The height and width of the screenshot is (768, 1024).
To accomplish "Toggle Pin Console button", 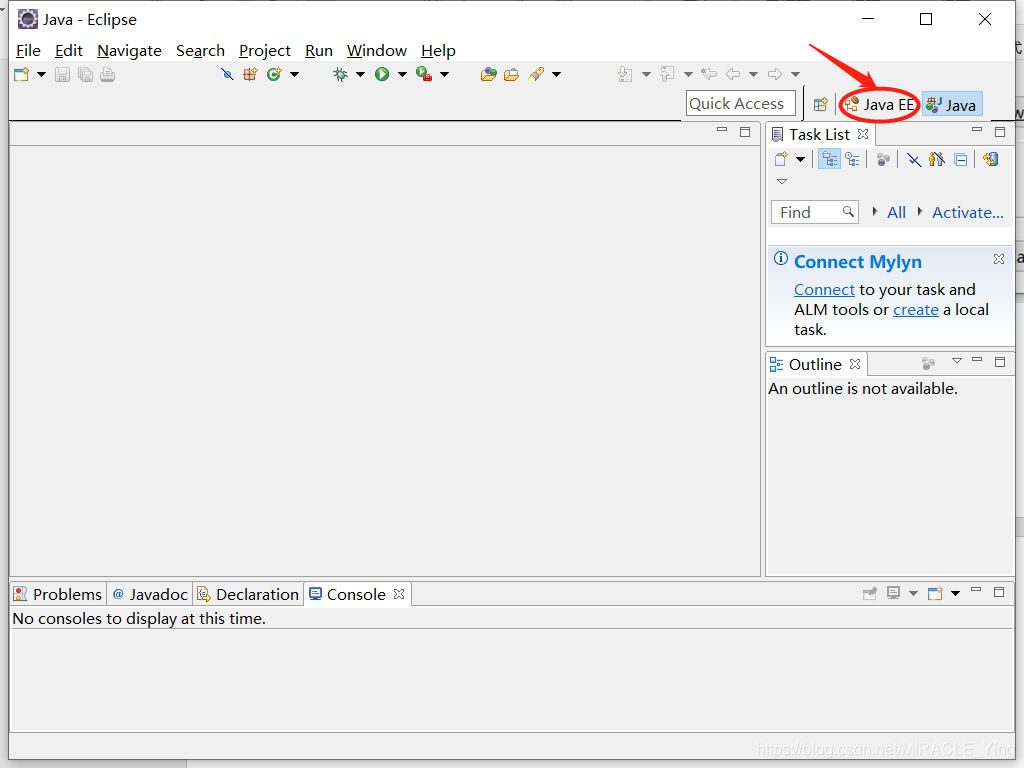I will pyautogui.click(x=870, y=593).
